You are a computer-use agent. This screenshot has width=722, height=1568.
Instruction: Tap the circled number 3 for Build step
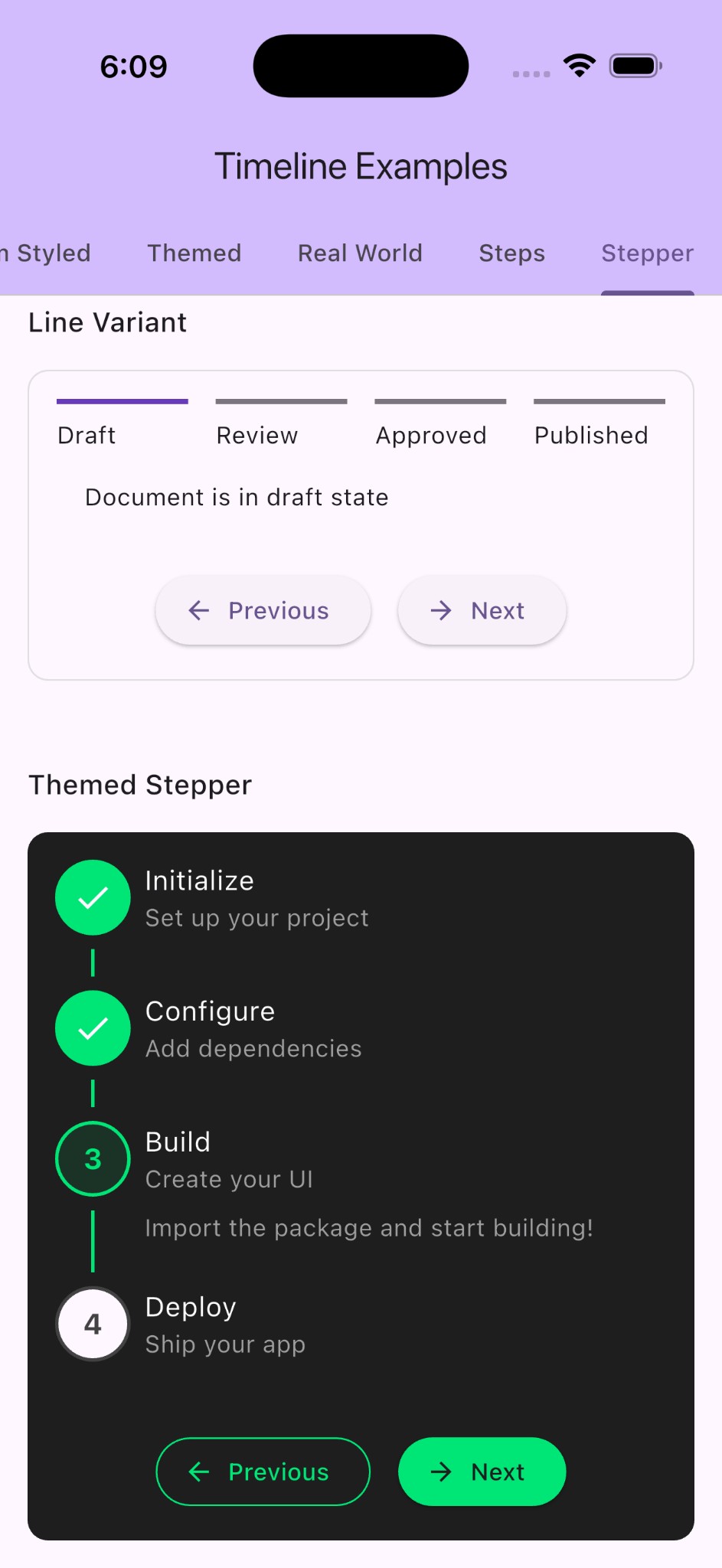click(x=92, y=1158)
